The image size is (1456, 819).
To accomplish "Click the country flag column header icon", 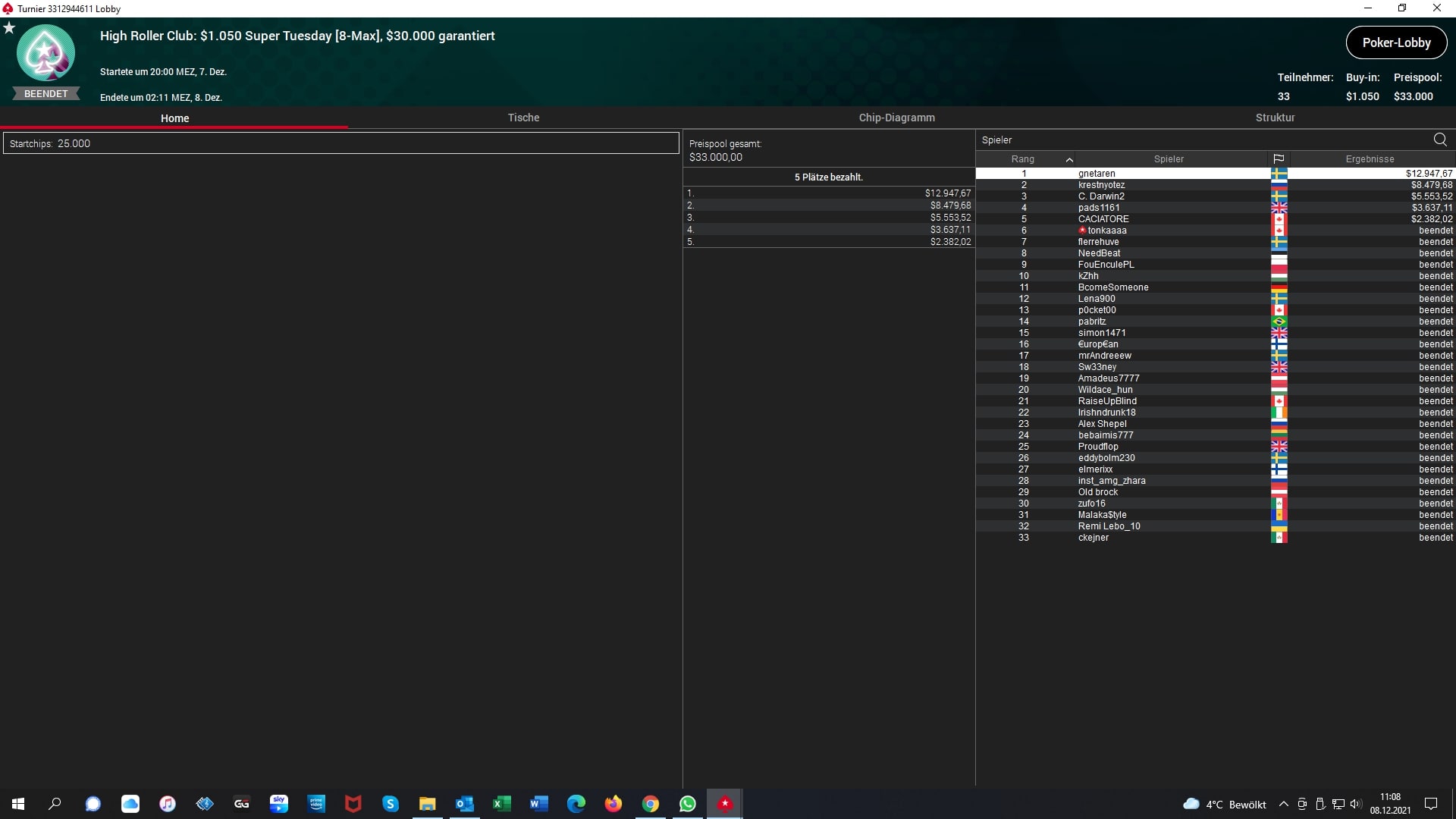I will pos(1279,158).
